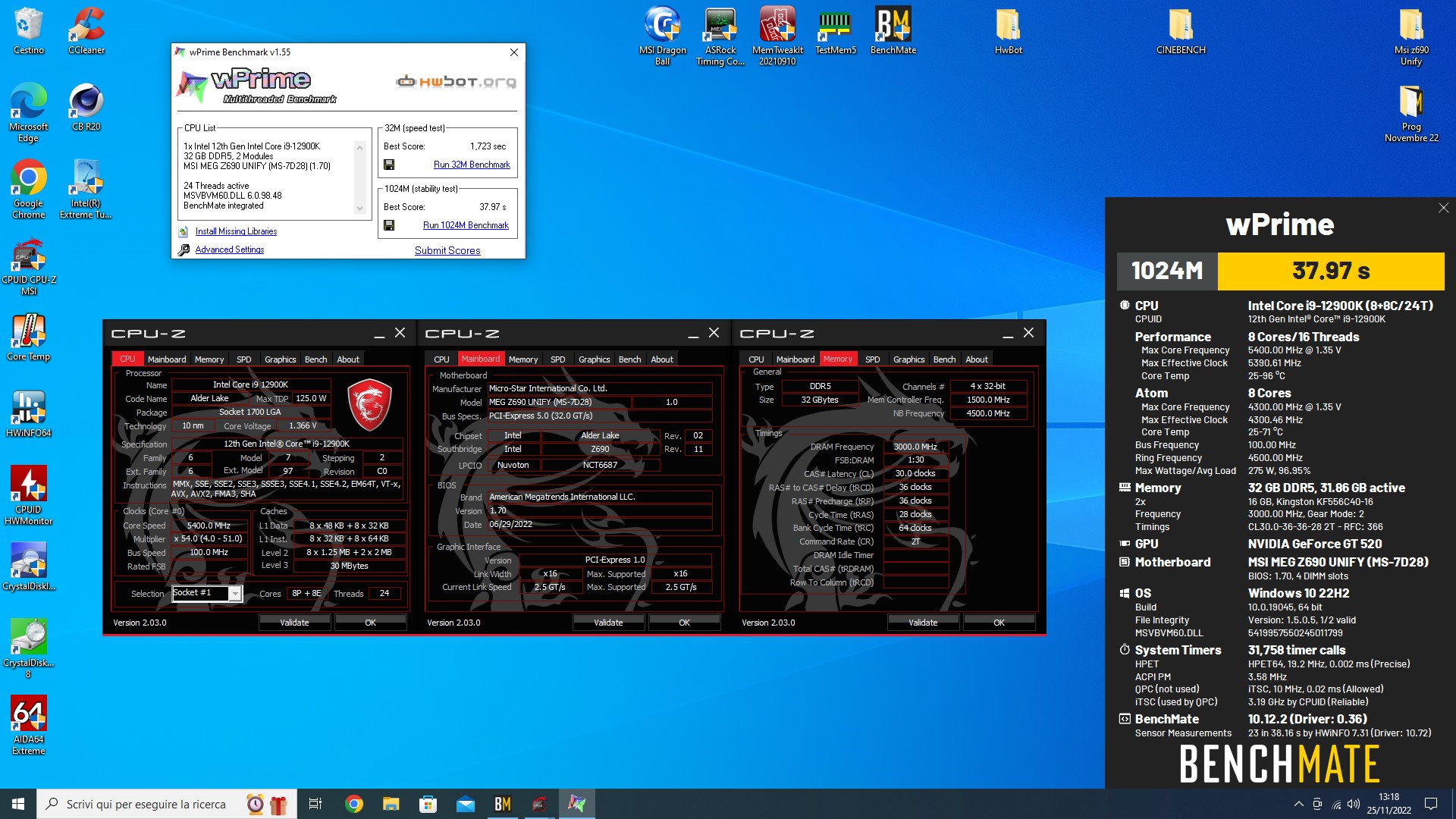The image size is (1456, 819).
Task: Show hidden system tray icons
Action: 1298,804
